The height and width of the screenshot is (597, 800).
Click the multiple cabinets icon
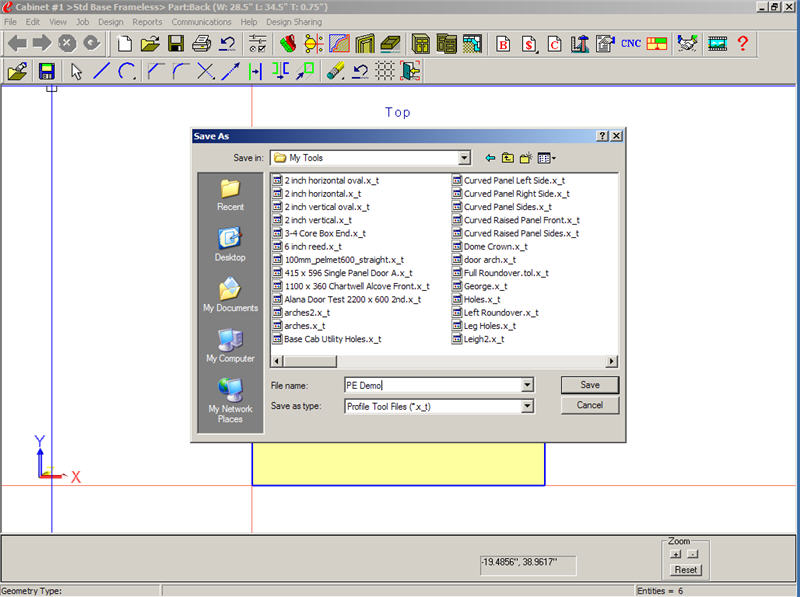tap(446, 43)
